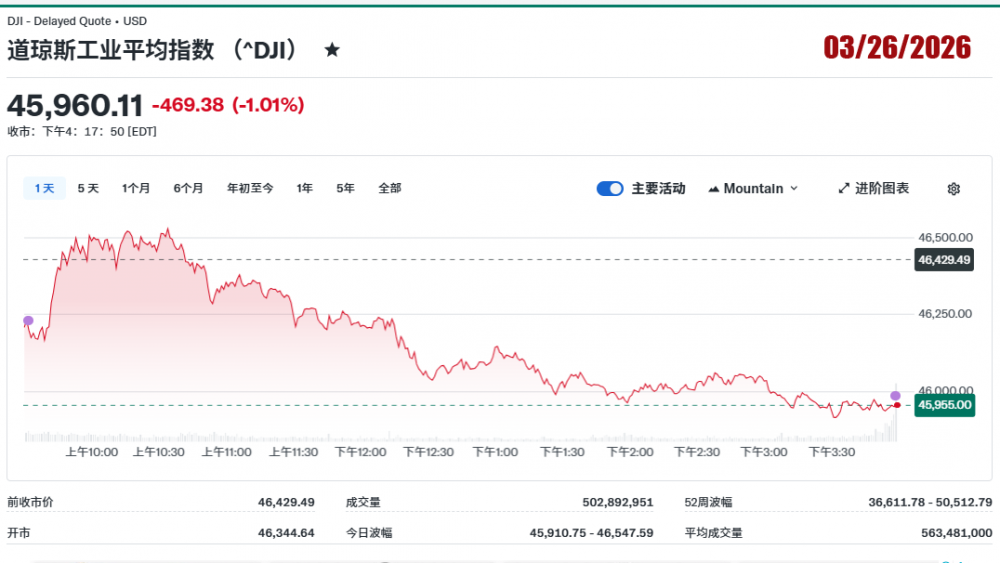This screenshot has height=563, width=1000.
Task: Show 全部 all-time chart data
Action: 390,188
